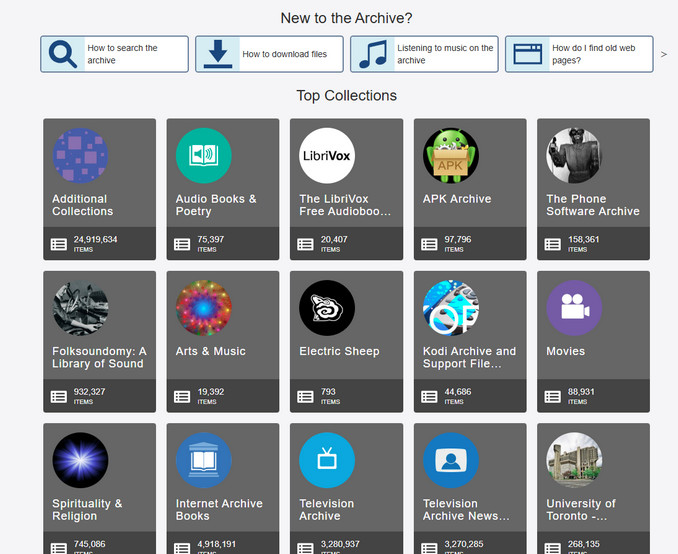Open Television Archive News title
Image resolution: width=678 pixels, height=554 pixels.
click(466, 509)
